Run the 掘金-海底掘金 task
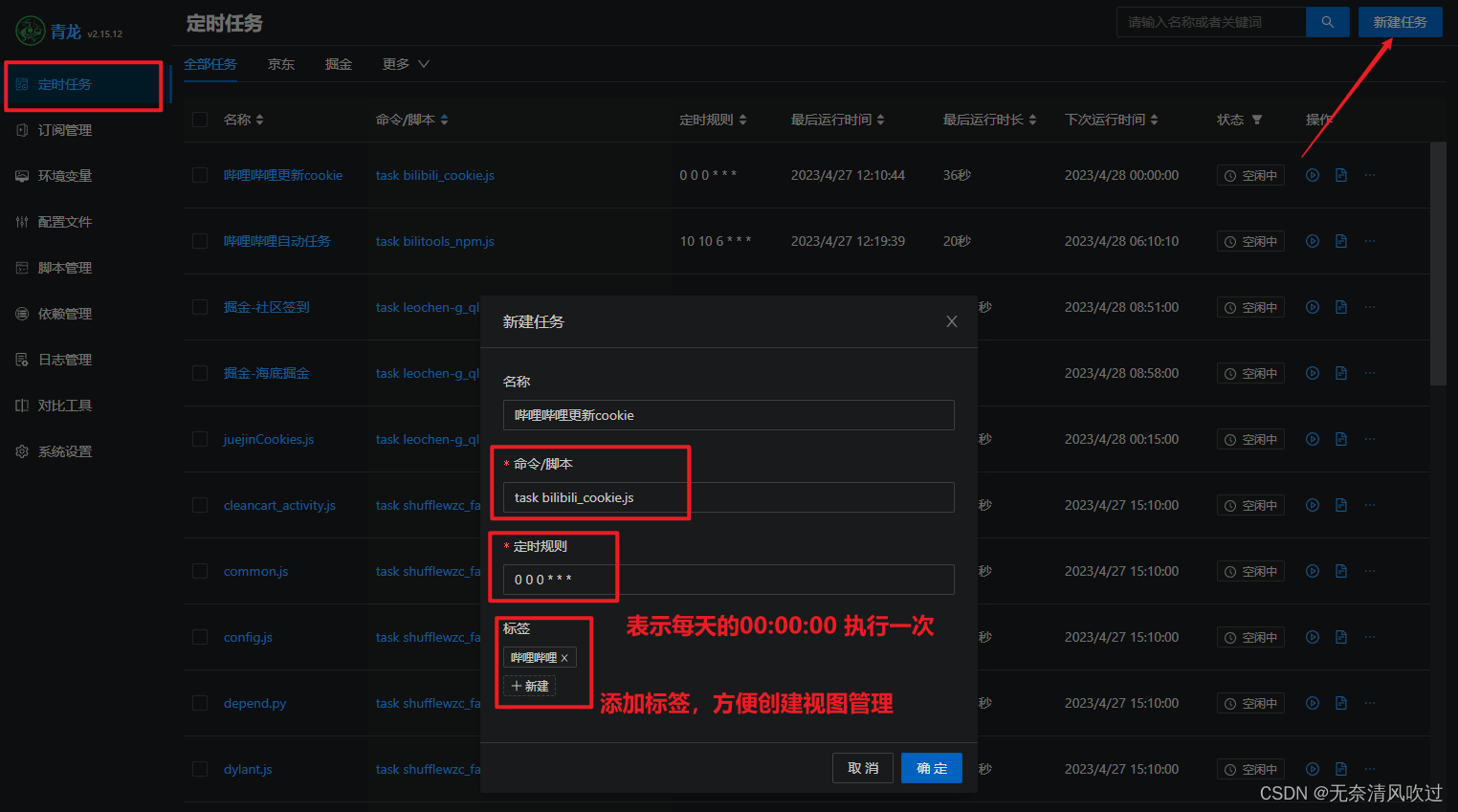This screenshot has height=812, width=1458. click(1313, 373)
